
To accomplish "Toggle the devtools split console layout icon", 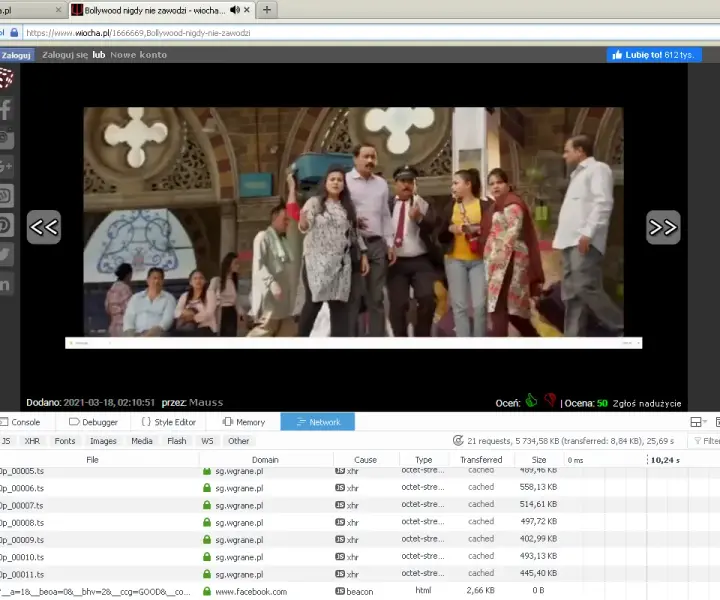I will (x=696, y=422).
